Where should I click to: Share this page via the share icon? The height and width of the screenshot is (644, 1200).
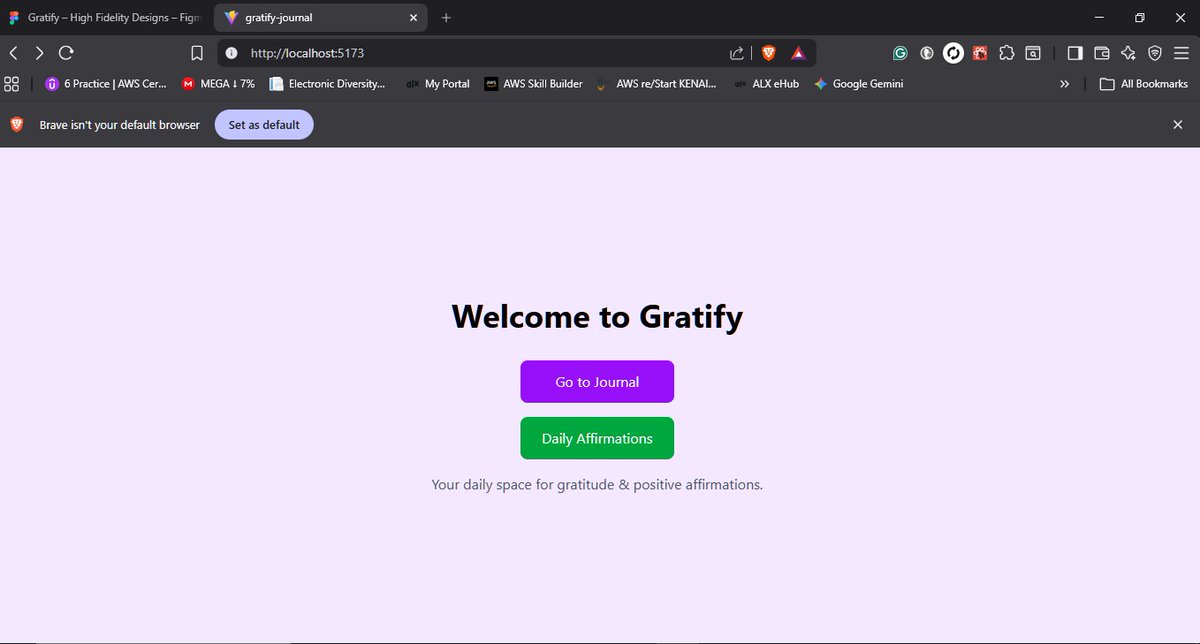(737, 53)
